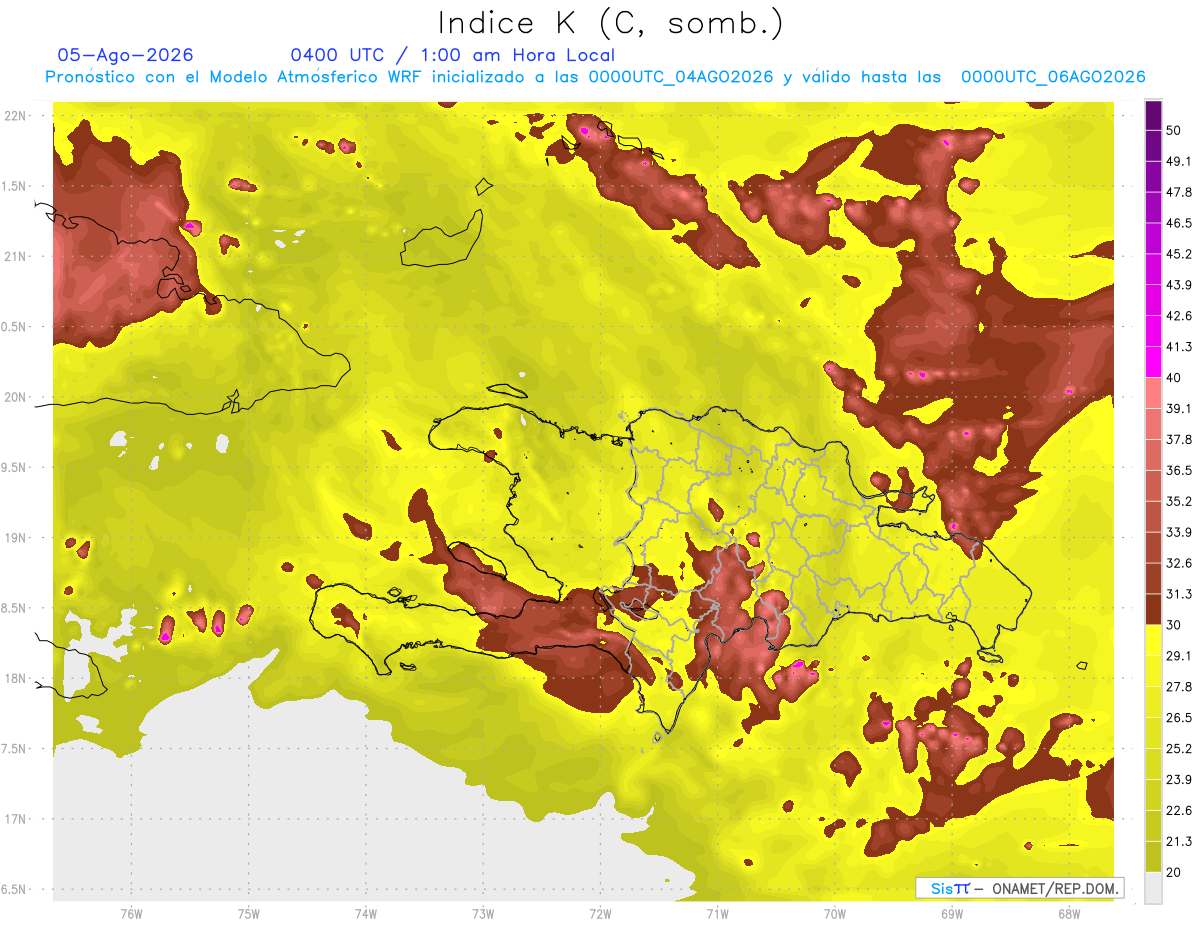
Task: Click the "49.1" color bar label
Action: tap(1178, 161)
